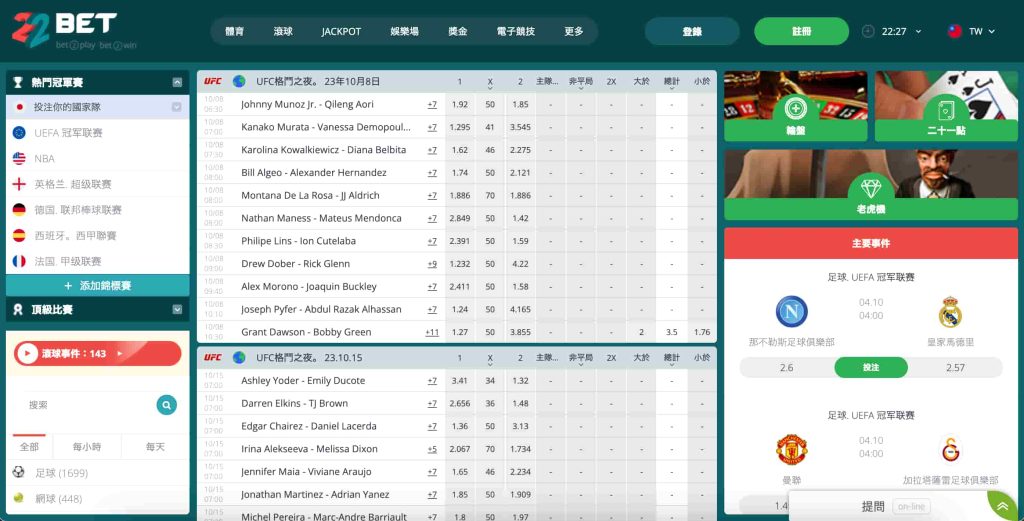Click the Napoli club logo

(792, 311)
